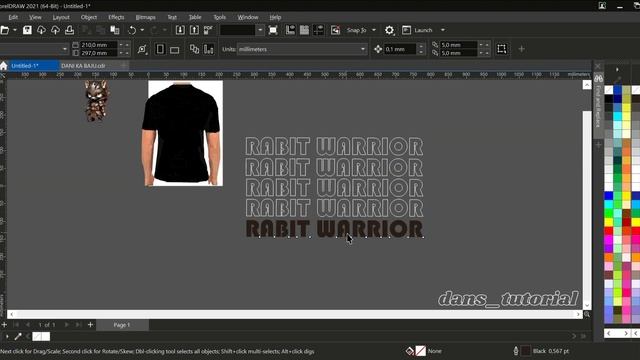640x360 pixels.
Task: Add a page after with the right plus
Action: (90, 325)
